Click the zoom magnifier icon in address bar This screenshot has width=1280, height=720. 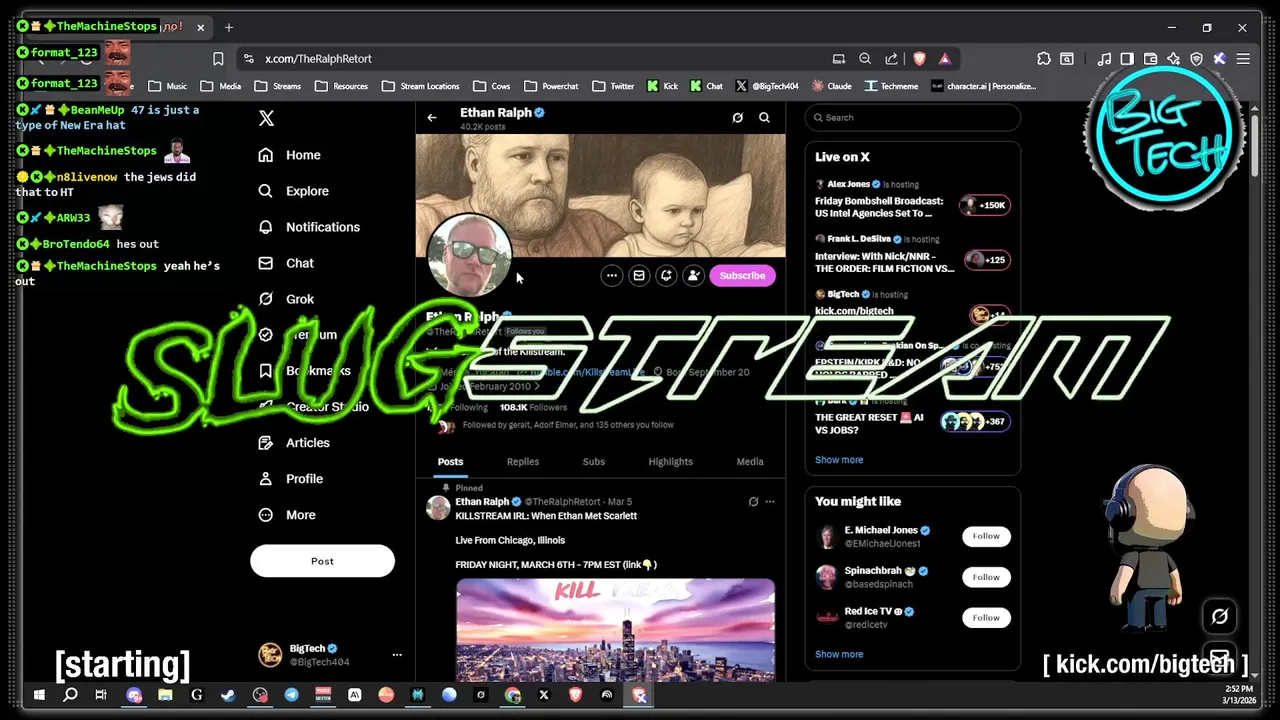(865, 59)
